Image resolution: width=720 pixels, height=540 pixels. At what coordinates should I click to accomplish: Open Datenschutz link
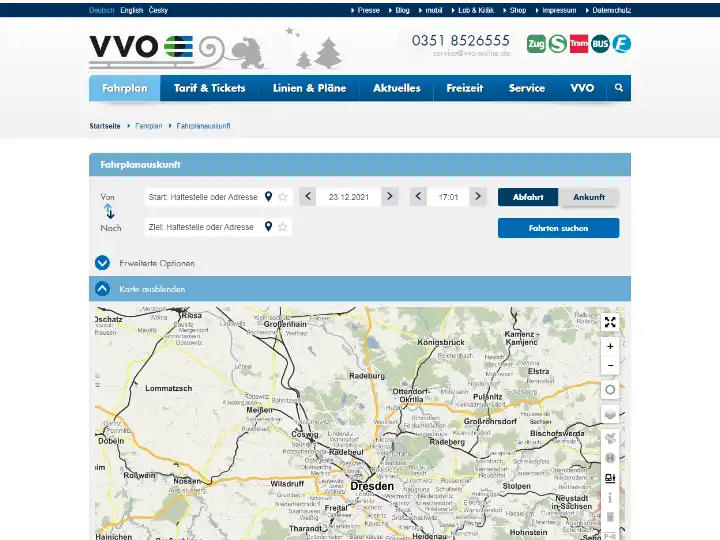click(612, 10)
